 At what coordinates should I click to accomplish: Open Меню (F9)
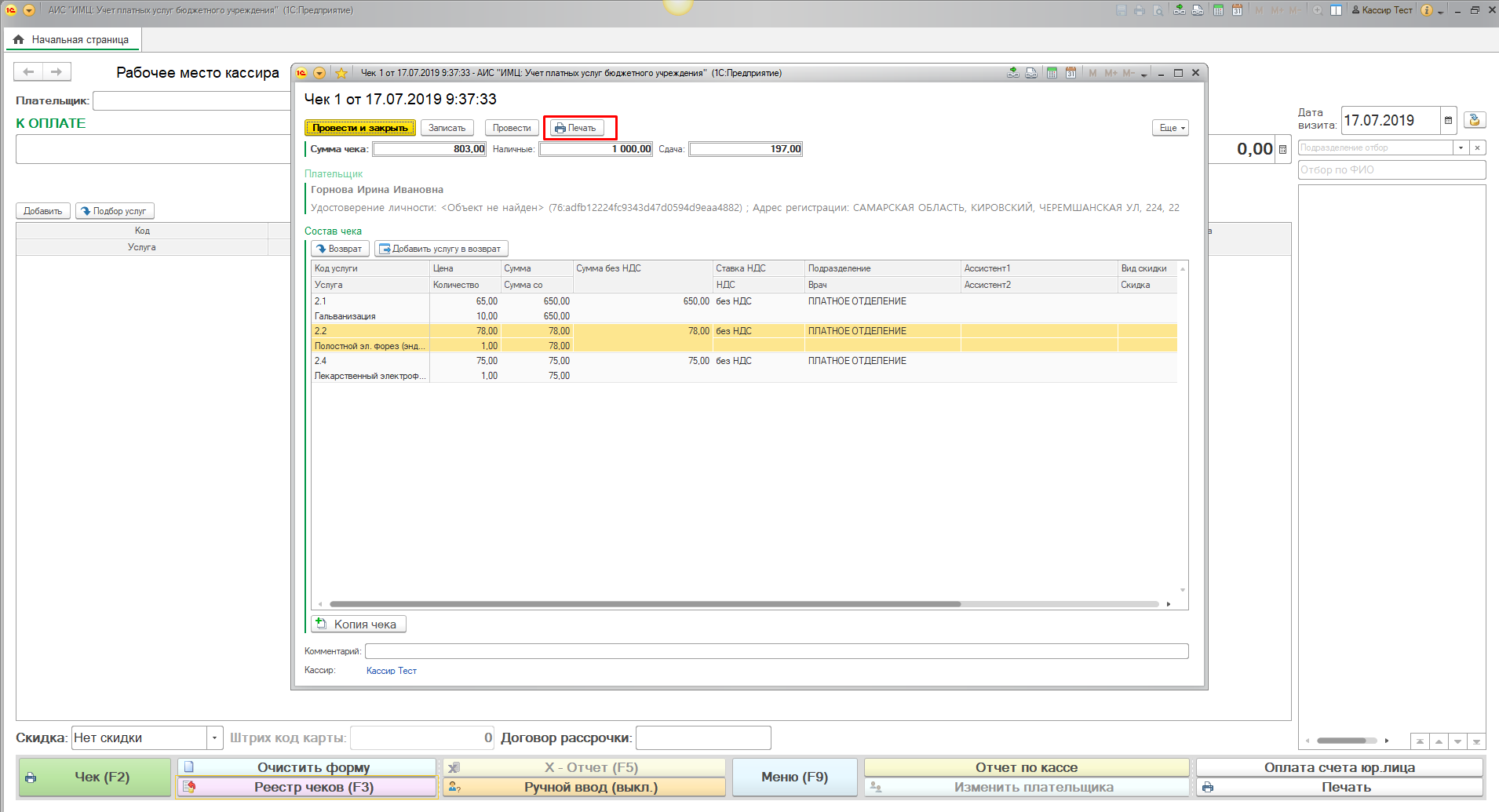[x=794, y=777]
